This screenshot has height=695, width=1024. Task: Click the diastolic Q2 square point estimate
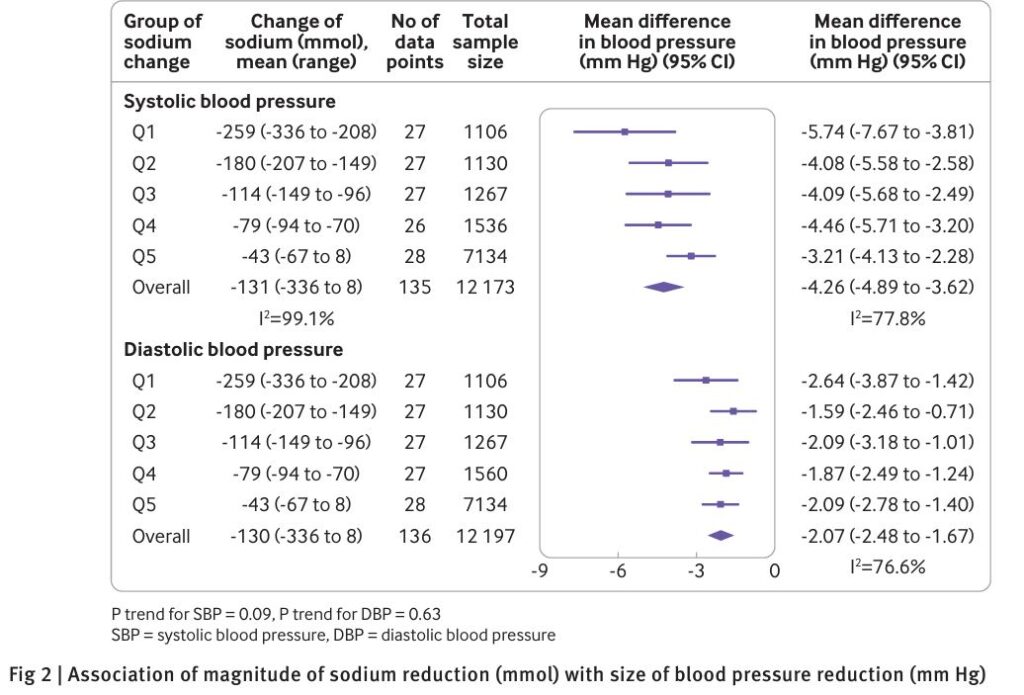click(733, 412)
